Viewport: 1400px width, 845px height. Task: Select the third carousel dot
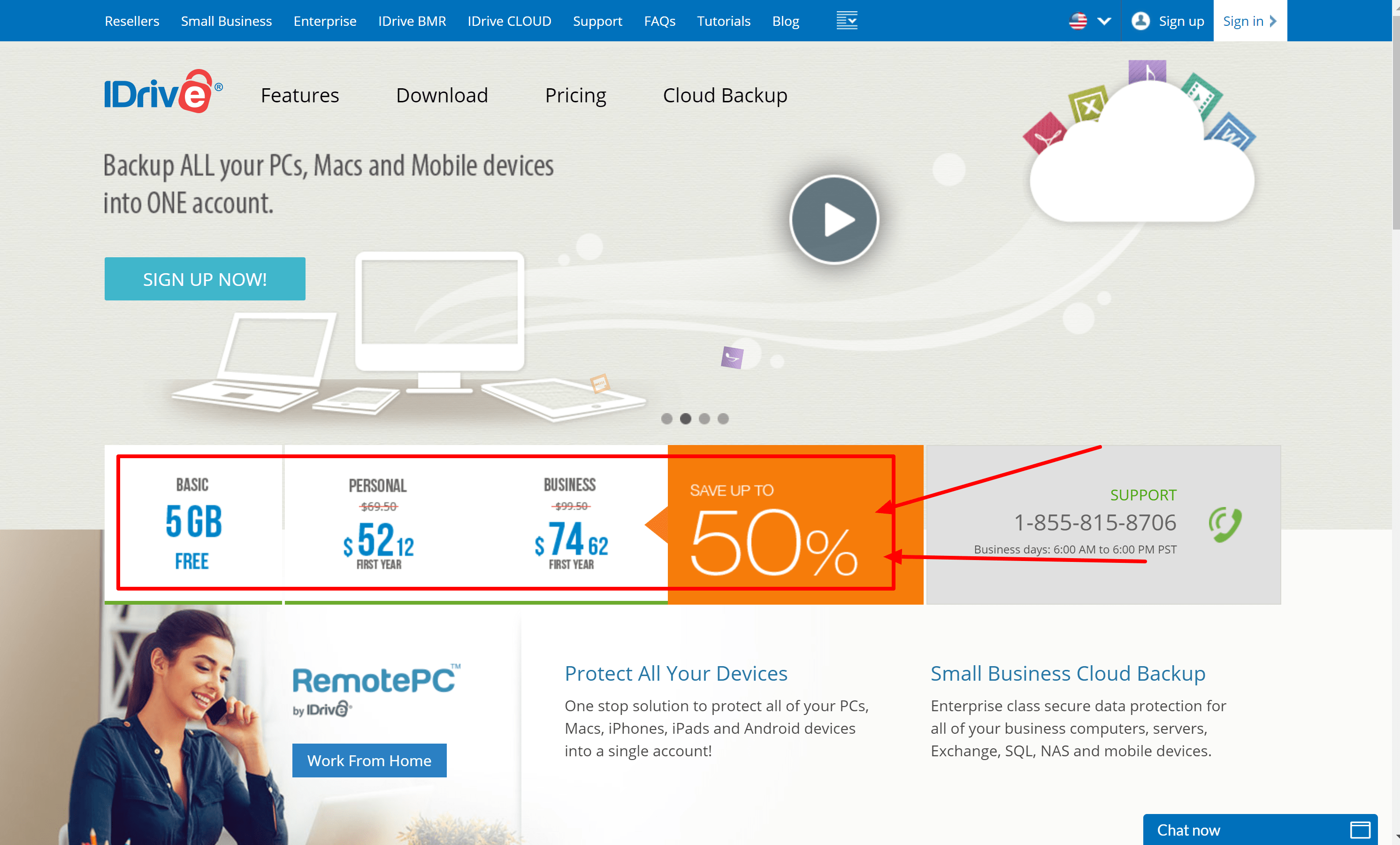coord(704,419)
